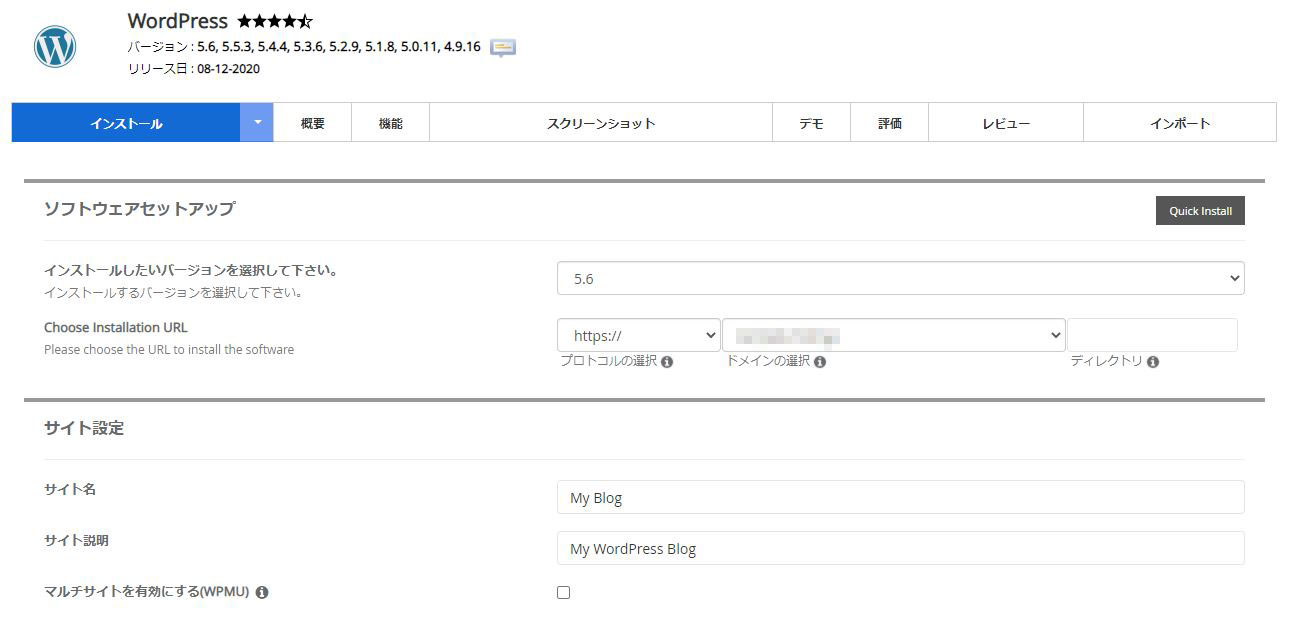Switch to the 概要 tab

tap(313, 123)
